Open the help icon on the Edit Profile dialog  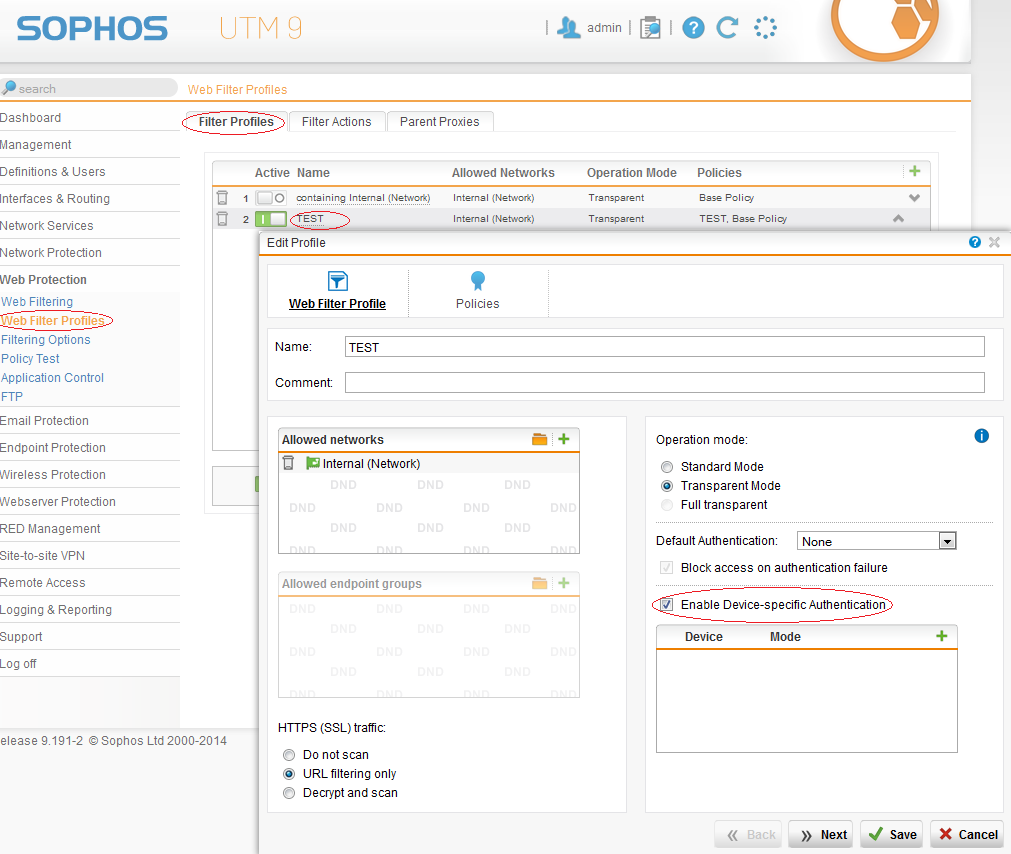pos(974,242)
